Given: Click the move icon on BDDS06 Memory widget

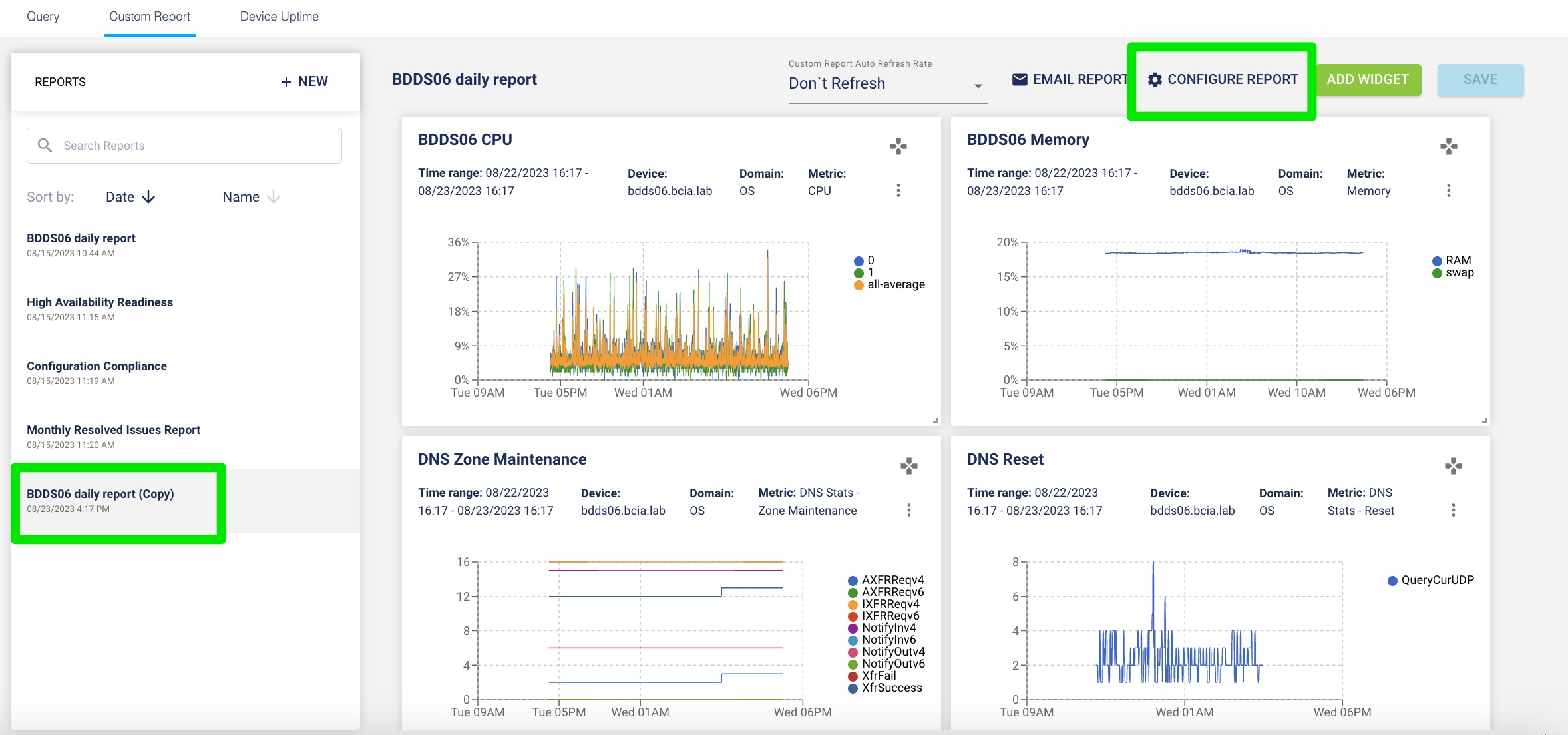Looking at the screenshot, I should [x=1448, y=146].
